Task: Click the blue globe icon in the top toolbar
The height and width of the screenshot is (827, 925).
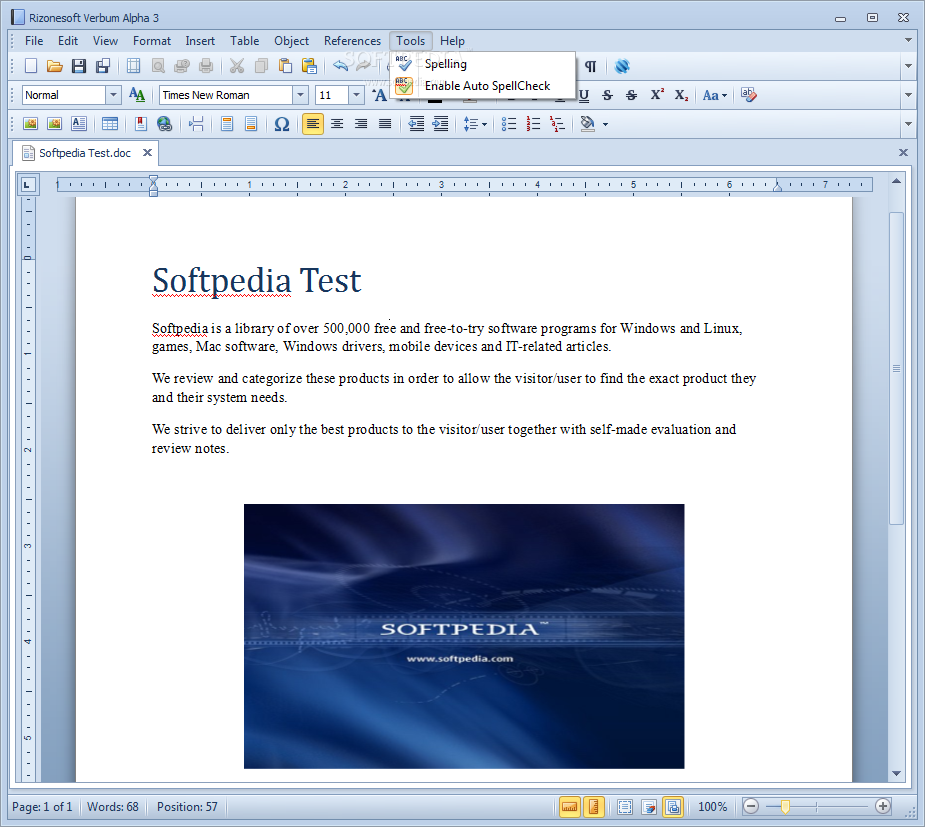Action: click(622, 66)
